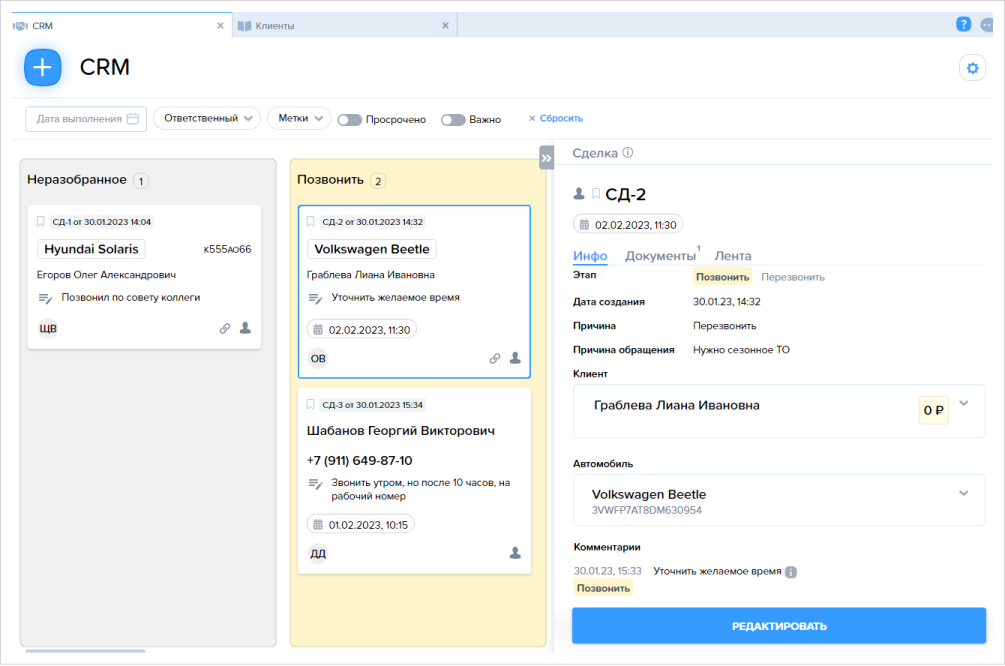This screenshot has height=666, width=1005.
Task: Click the blue plus add deal button
Action: pos(42,67)
